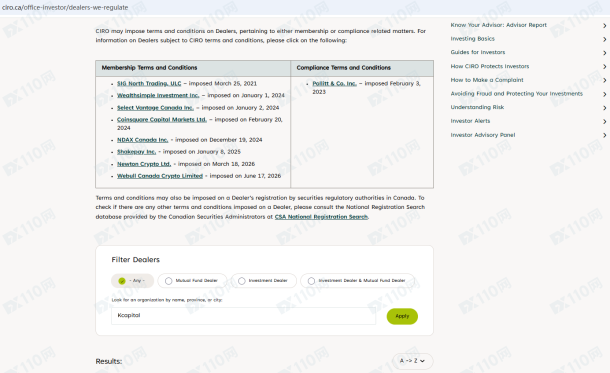610x373 pixels.
Task: Open Shakepay Inc. link
Action: (x=136, y=152)
